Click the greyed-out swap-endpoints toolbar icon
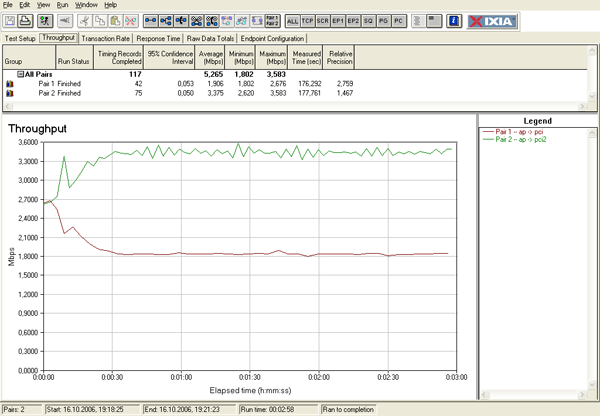Screen dimensions: 600x416 click(x=257, y=21)
